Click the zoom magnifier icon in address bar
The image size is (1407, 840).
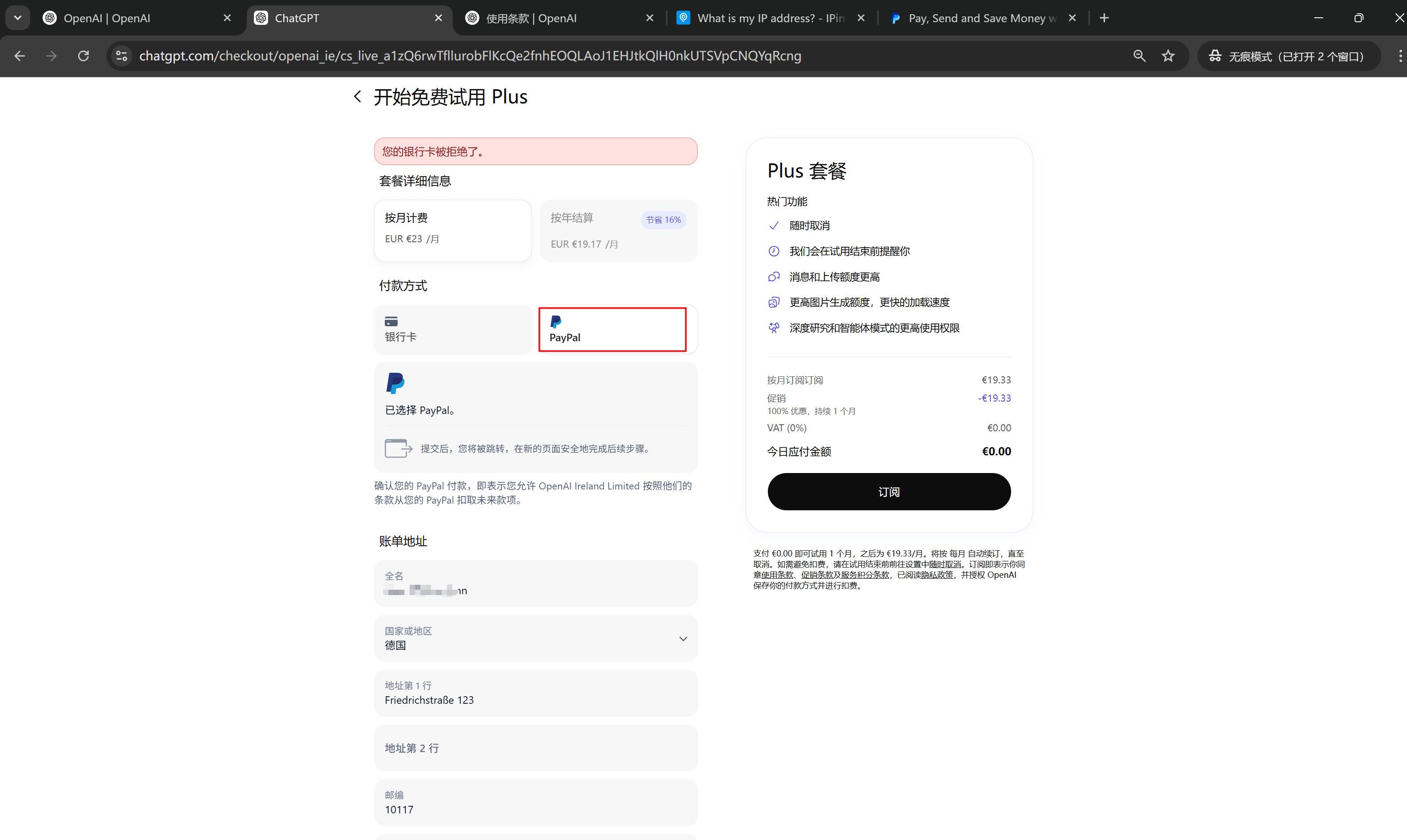pos(1139,56)
